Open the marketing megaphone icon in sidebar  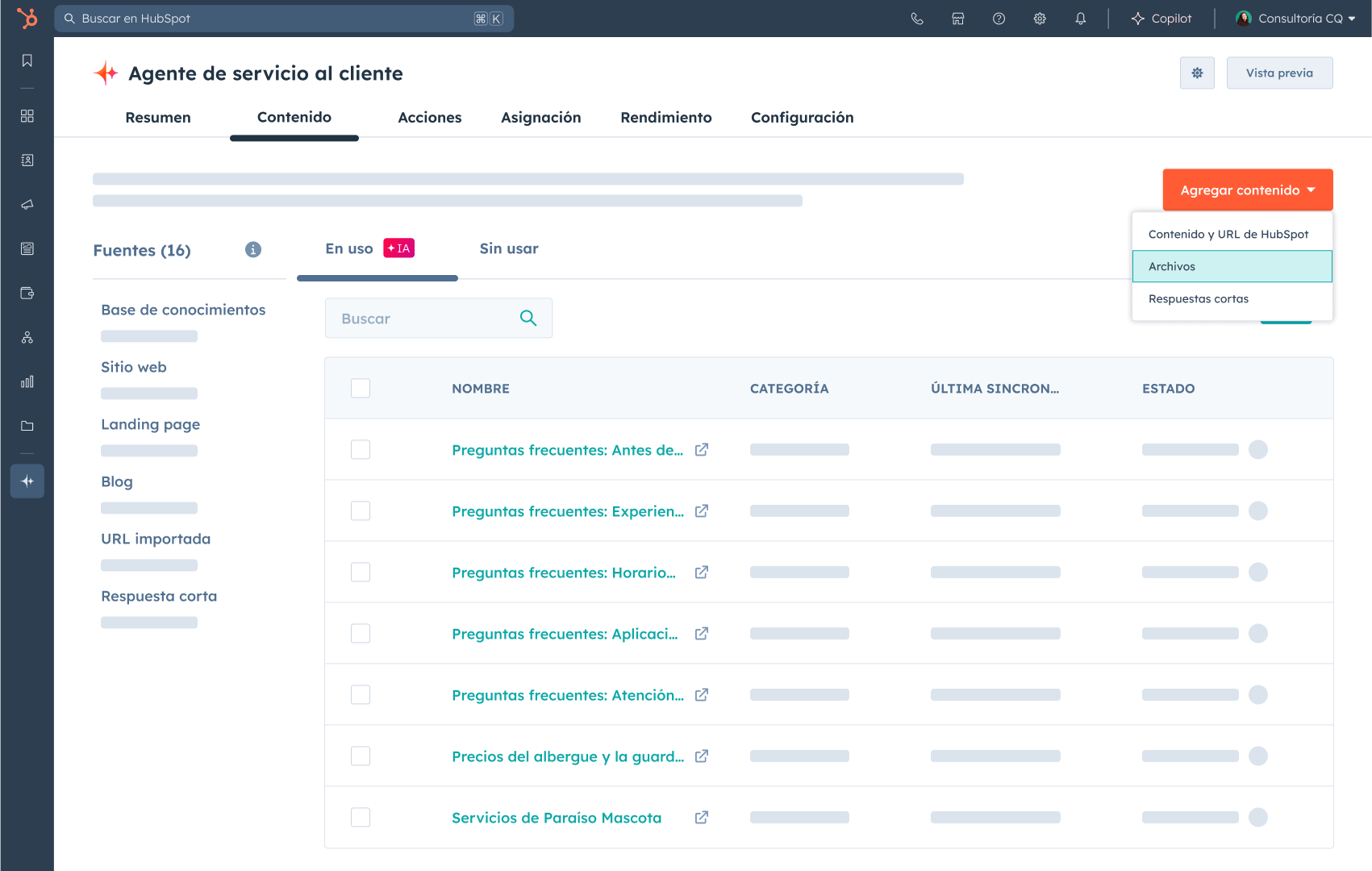[27, 205]
